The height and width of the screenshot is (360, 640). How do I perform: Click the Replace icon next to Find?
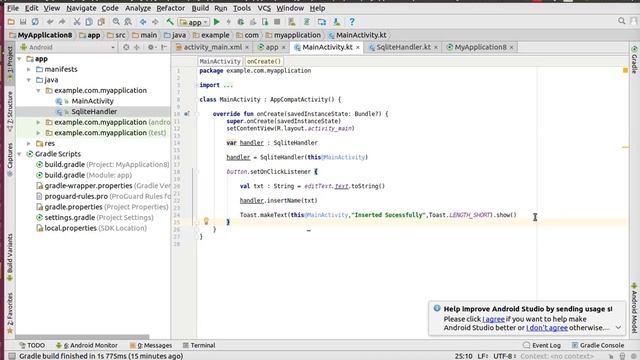128,22
